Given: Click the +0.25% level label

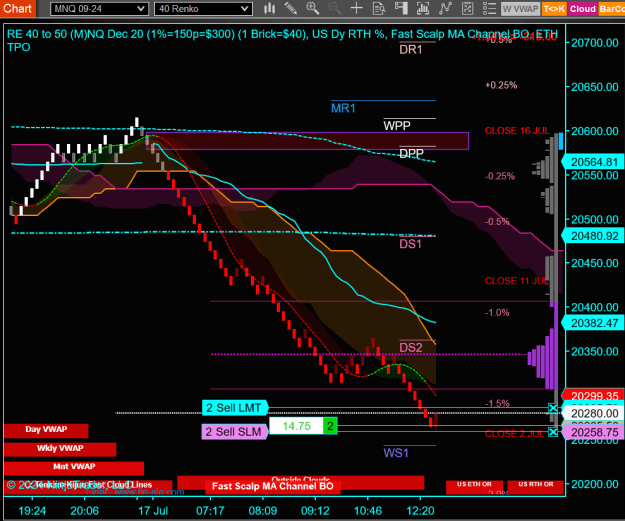Looking at the screenshot, I should tap(501, 85).
